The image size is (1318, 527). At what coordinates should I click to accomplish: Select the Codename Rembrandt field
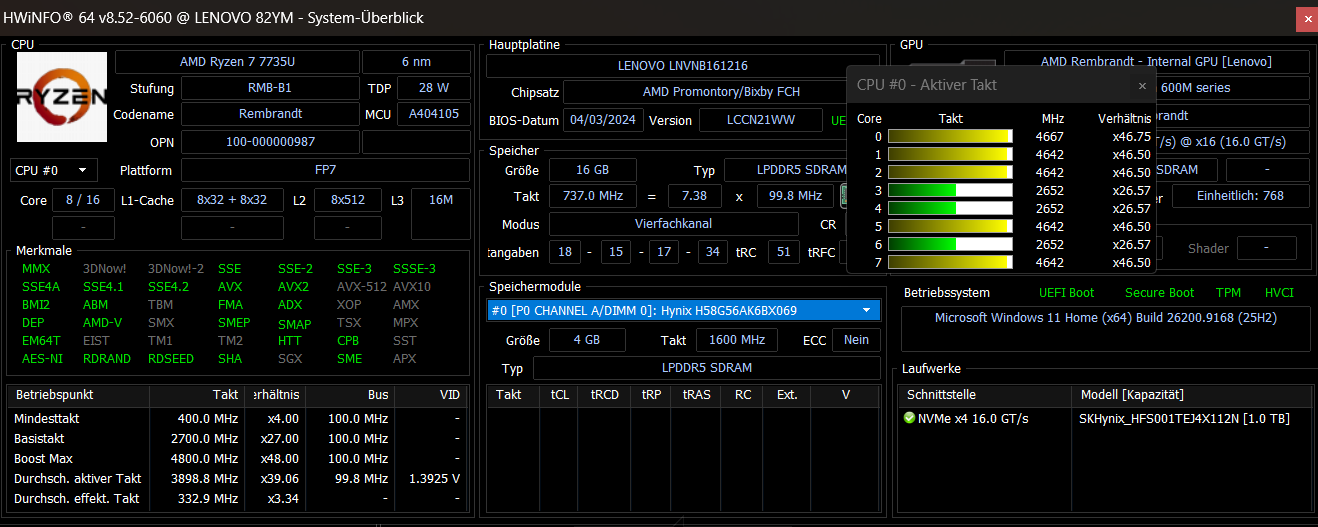270,114
